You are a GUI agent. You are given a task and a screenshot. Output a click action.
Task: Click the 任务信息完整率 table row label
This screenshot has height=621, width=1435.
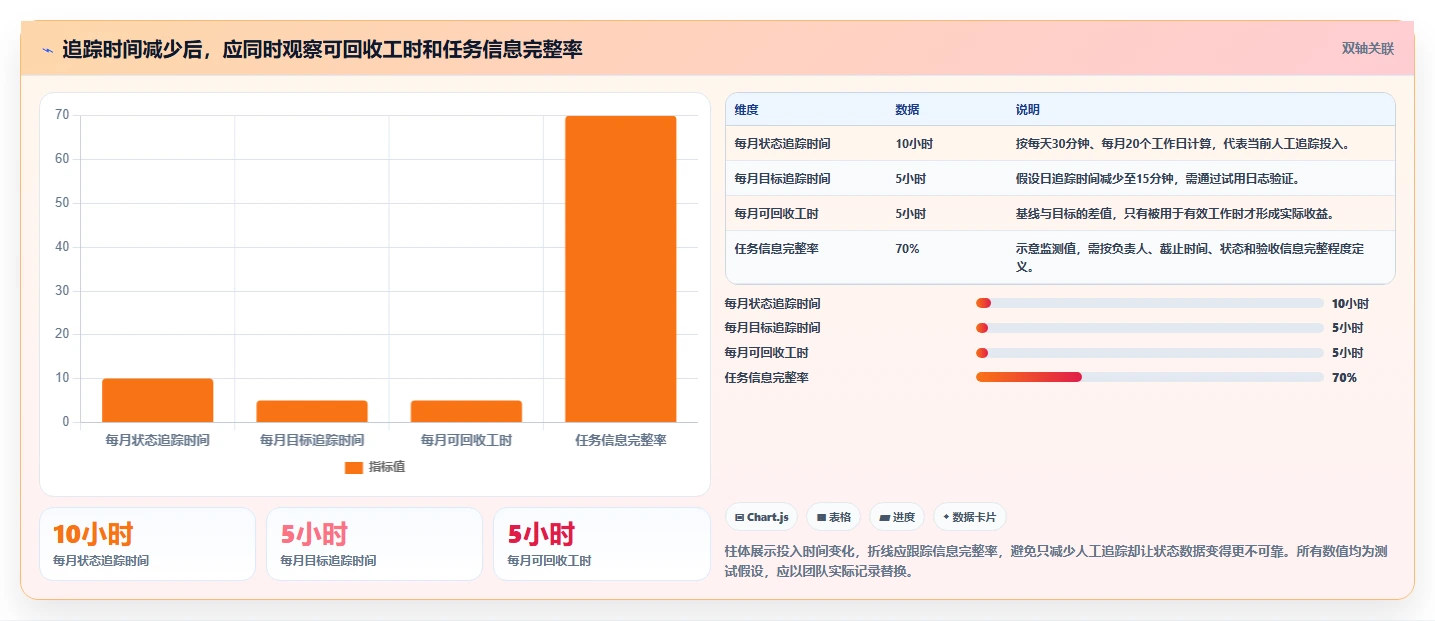pos(776,249)
